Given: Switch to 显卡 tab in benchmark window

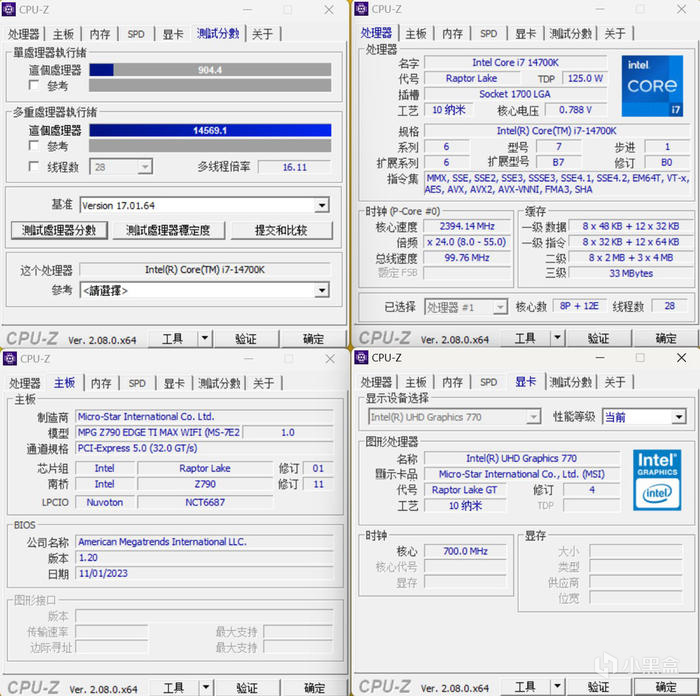Looking at the screenshot, I should [173, 34].
